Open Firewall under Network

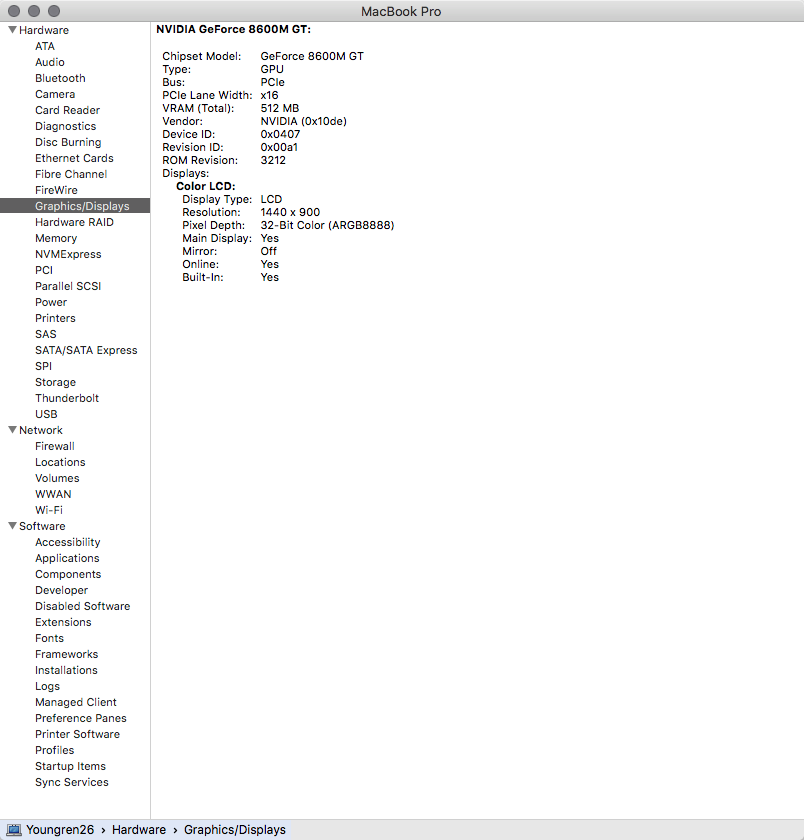coord(55,446)
